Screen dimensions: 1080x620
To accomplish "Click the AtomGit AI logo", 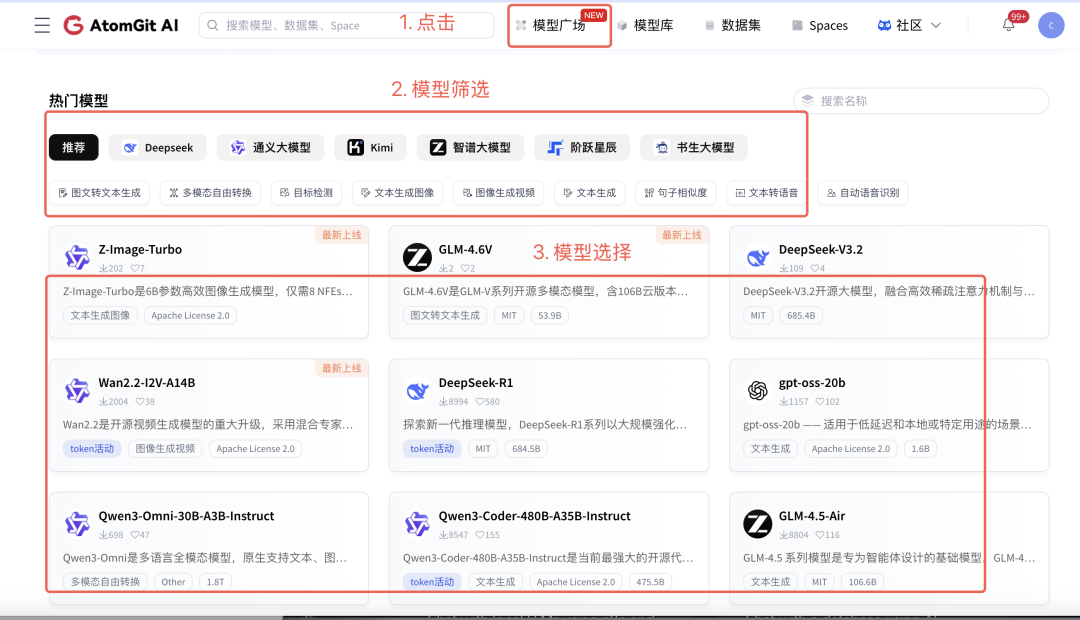I will coord(120,25).
